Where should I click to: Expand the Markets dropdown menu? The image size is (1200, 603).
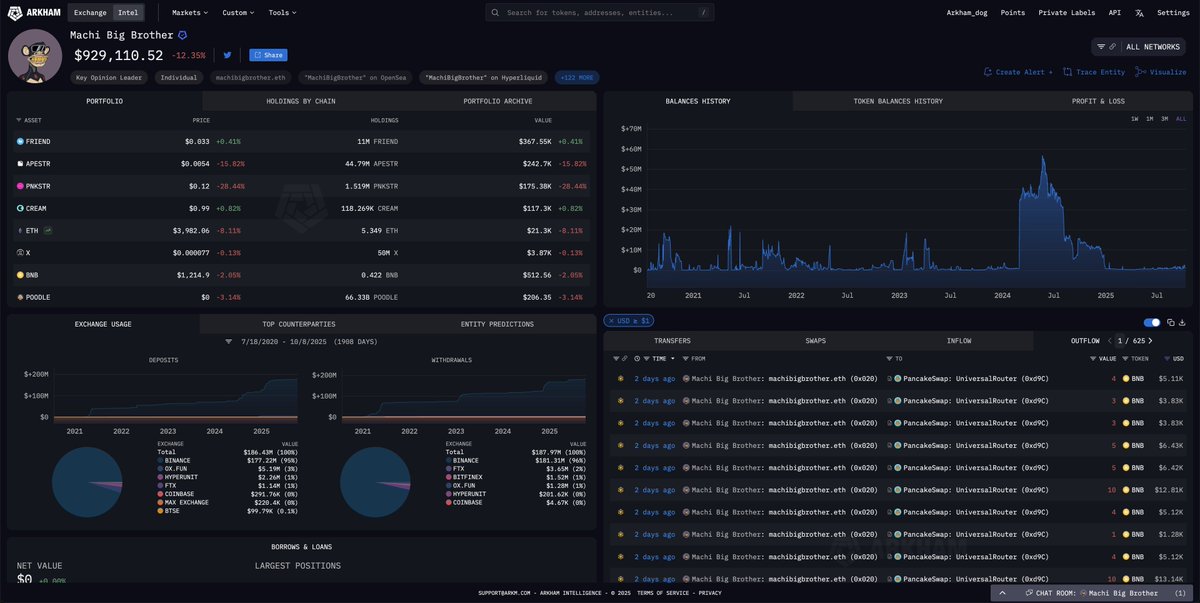tap(190, 13)
